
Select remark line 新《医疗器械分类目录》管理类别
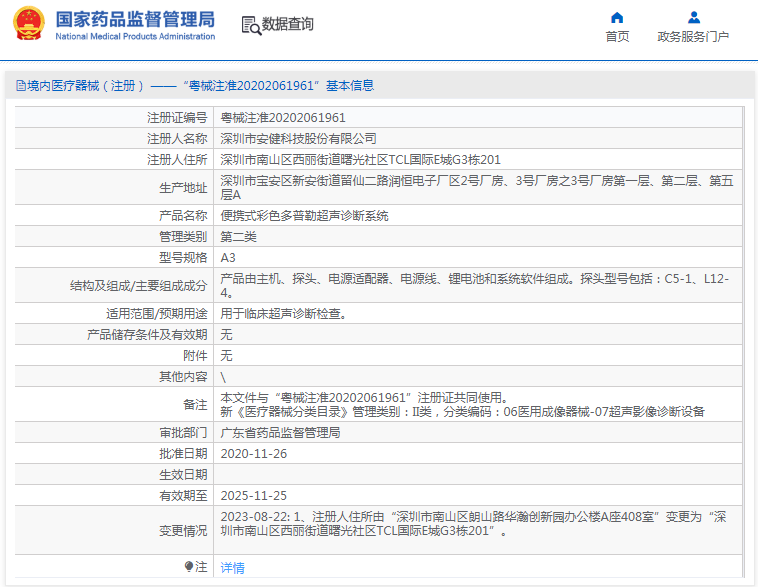click(x=462, y=412)
